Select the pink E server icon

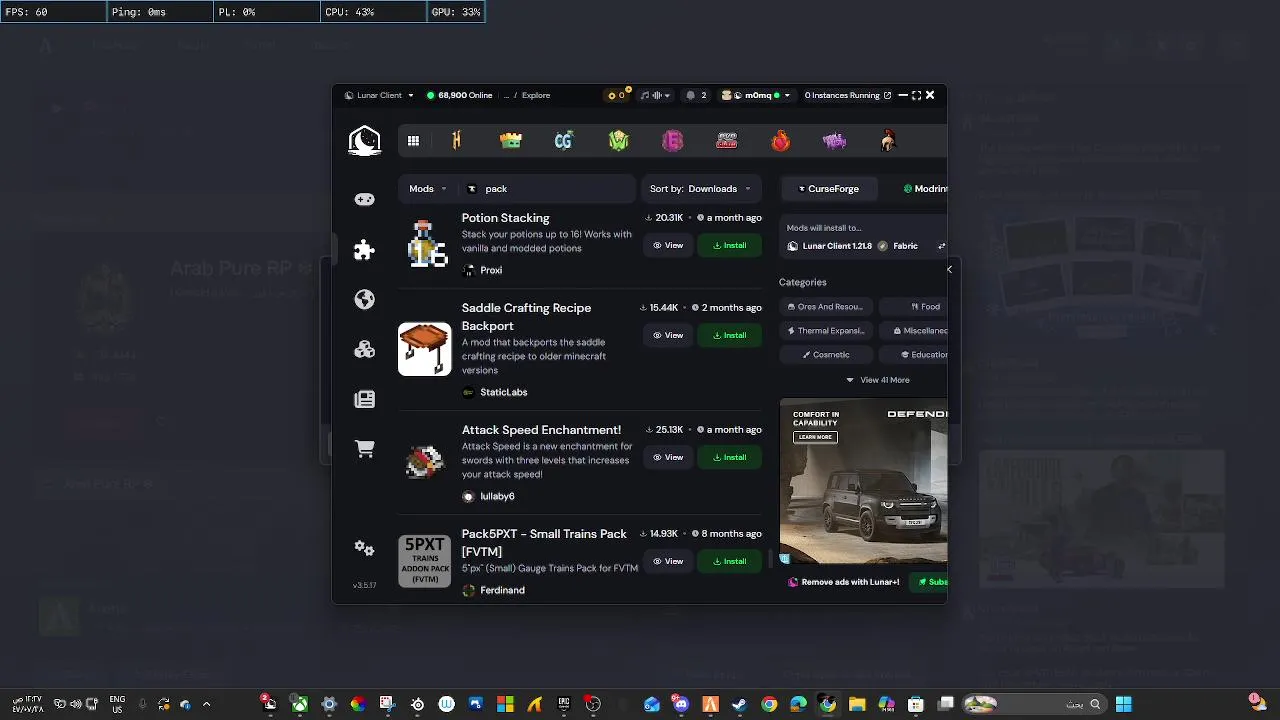pyautogui.click(x=673, y=141)
